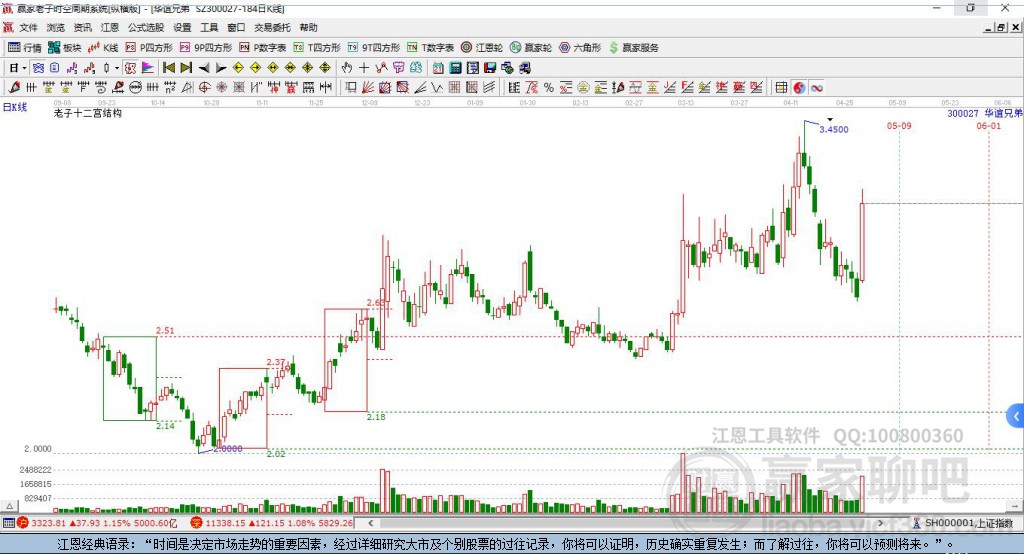Click the 3.4500 high price label

pyautogui.click(x=834, y=129)
